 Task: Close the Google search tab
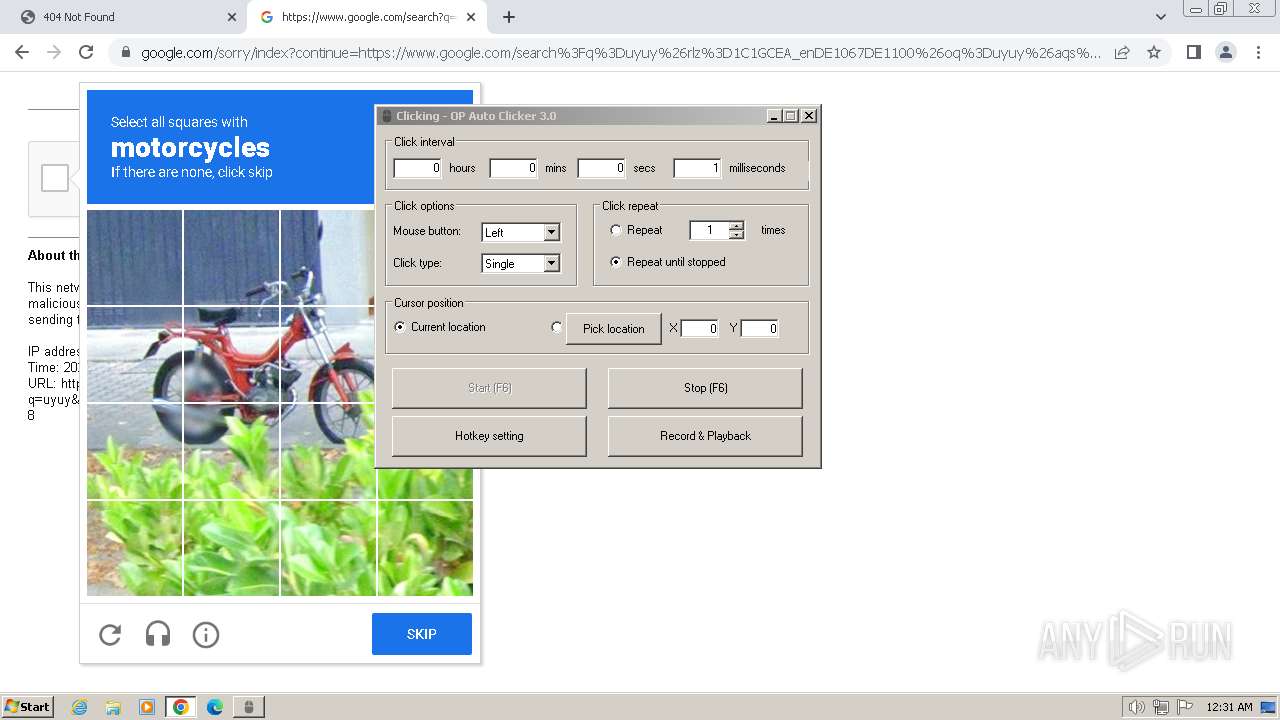471,17
